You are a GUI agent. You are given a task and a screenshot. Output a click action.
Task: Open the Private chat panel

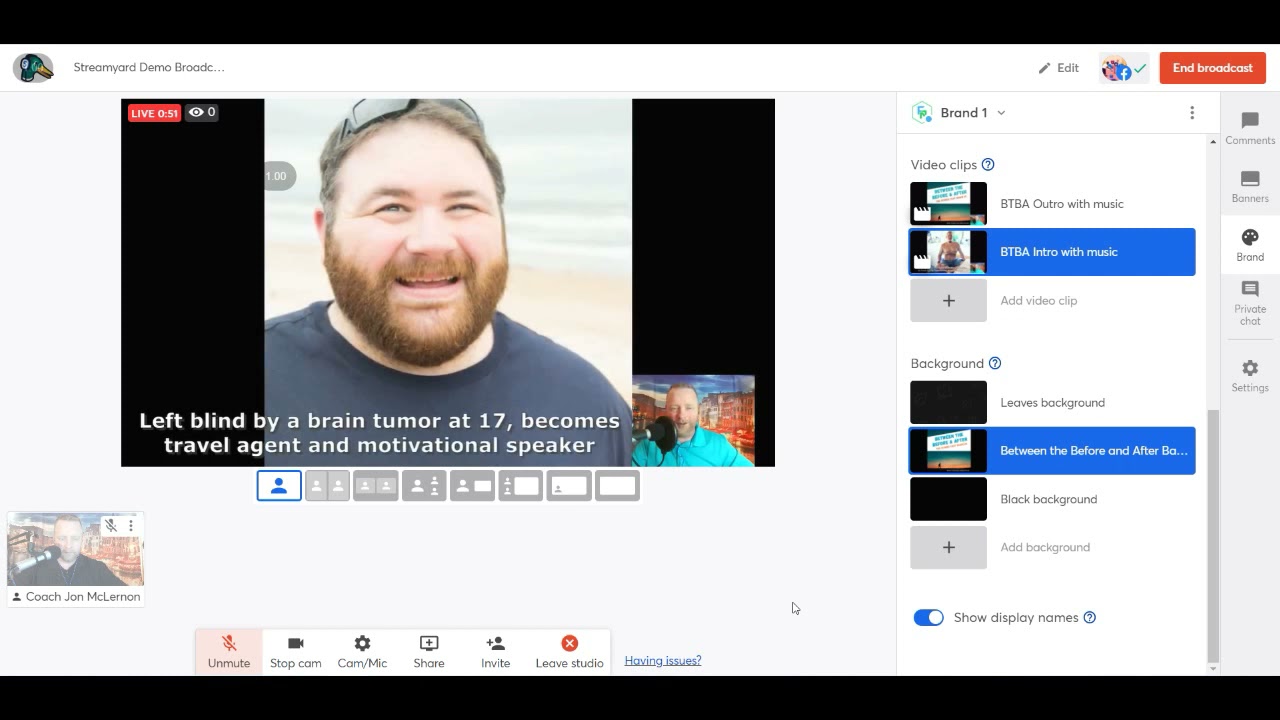pos(1250,303)
